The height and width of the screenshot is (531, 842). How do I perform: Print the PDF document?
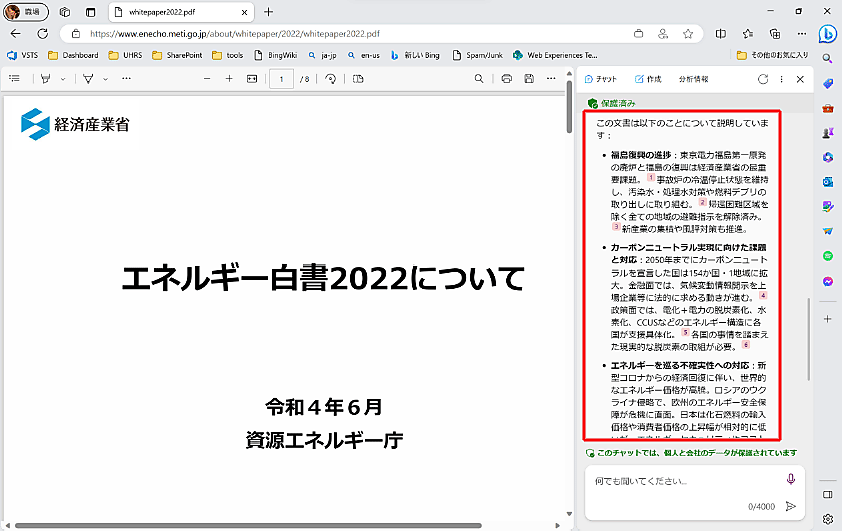[x=506, y=79]
